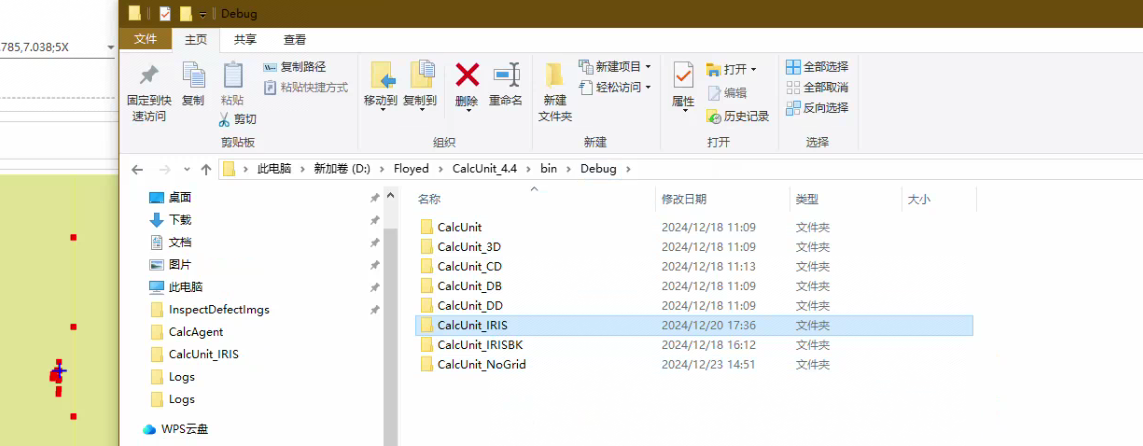Sort files by Date Modified column header
Image resolution: width=1143 pixels, height=446 pixels.
pyautogui.click(x=684, y=199)
